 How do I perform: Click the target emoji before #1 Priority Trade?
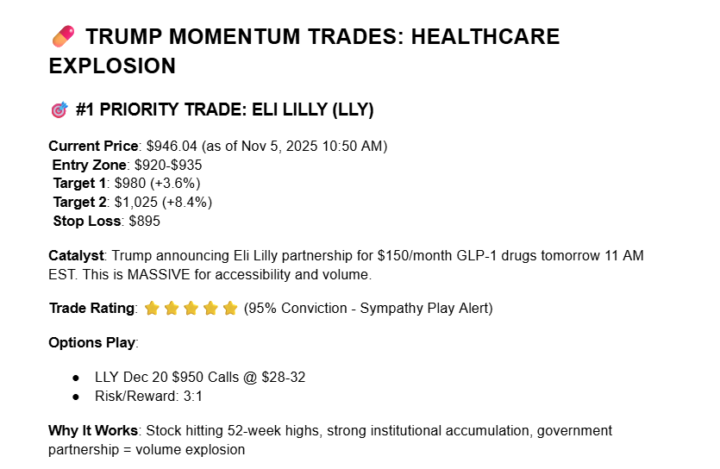point(58,109)
